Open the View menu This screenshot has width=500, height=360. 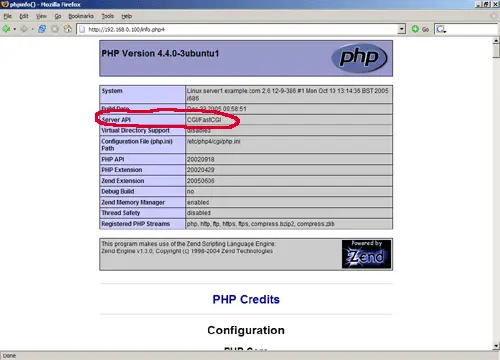point(41,16)
